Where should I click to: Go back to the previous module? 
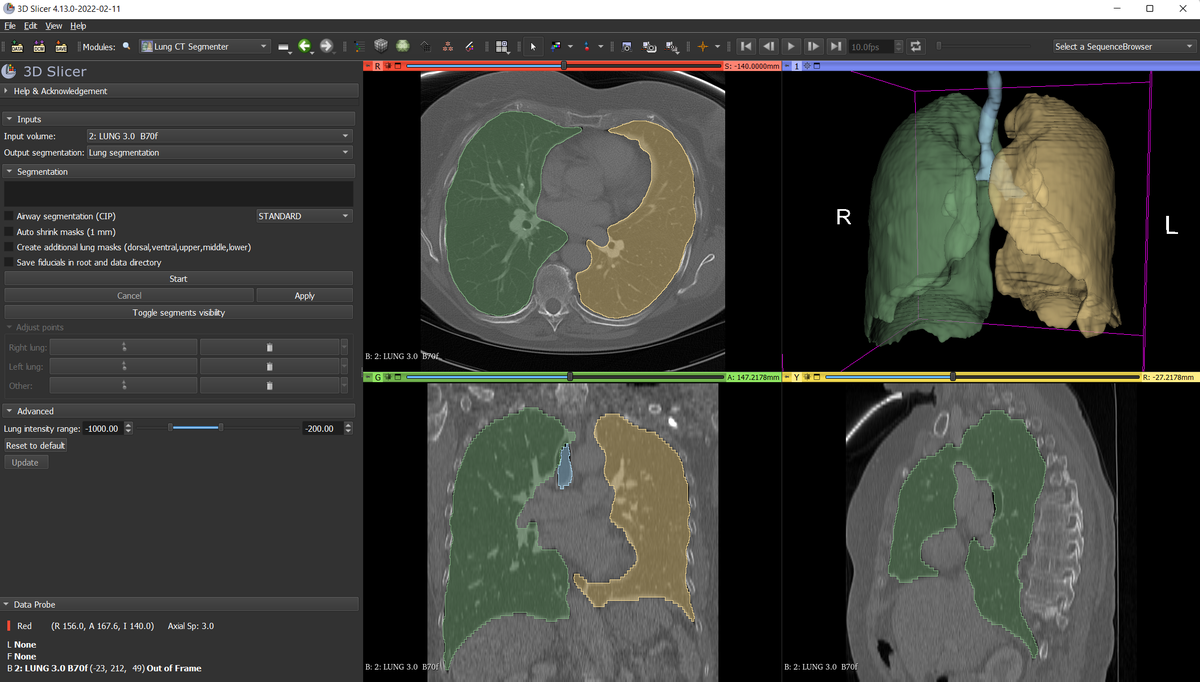click(306, 45)
